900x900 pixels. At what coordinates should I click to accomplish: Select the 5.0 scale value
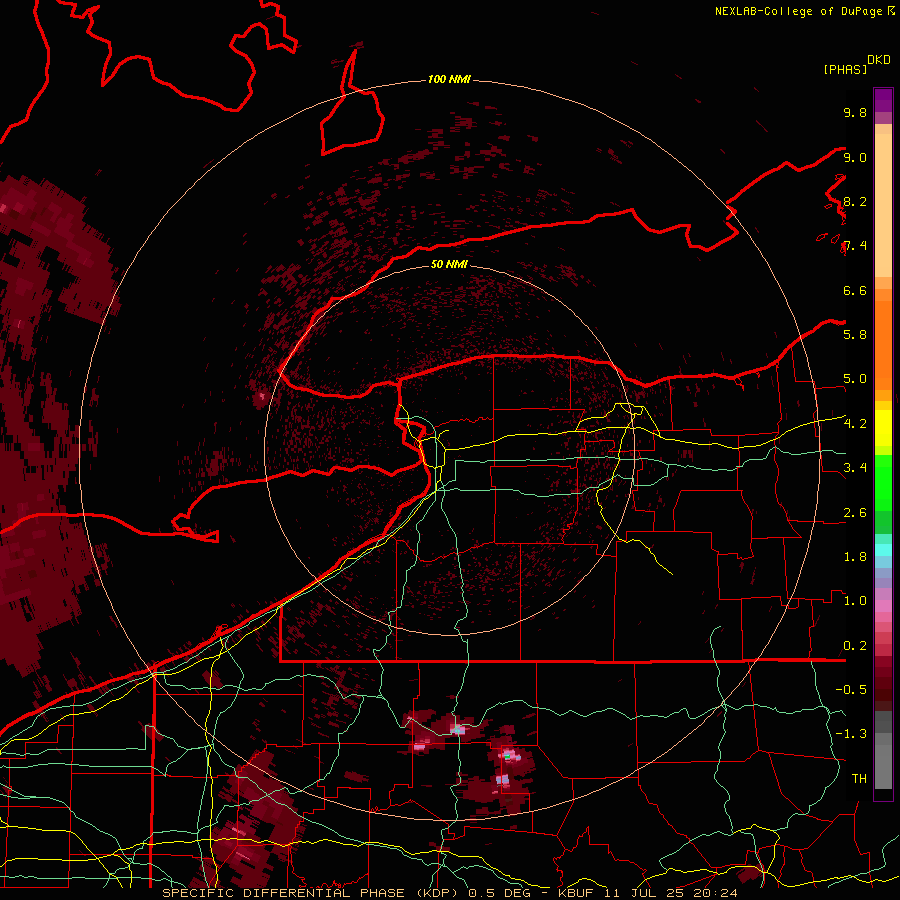(855, 379)
